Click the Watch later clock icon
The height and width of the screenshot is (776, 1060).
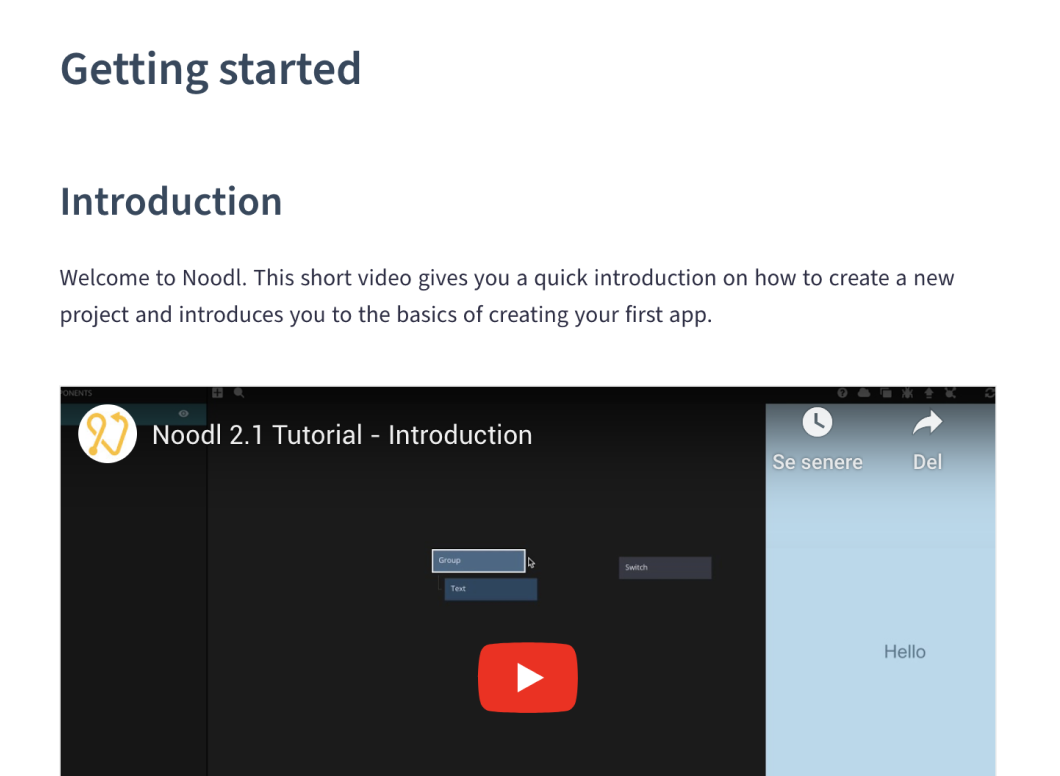pos(817,423)
